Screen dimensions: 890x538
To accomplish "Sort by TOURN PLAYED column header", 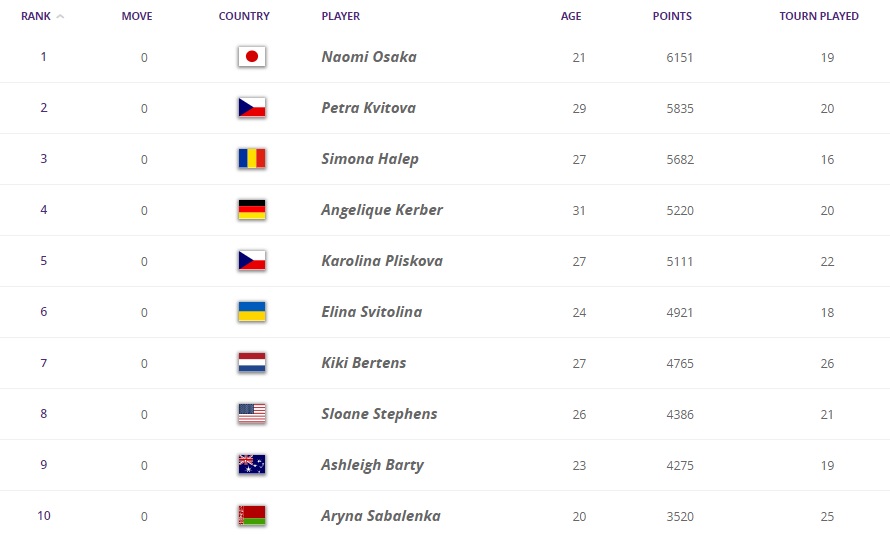I will pyautogui.click(x=818, y=16).
